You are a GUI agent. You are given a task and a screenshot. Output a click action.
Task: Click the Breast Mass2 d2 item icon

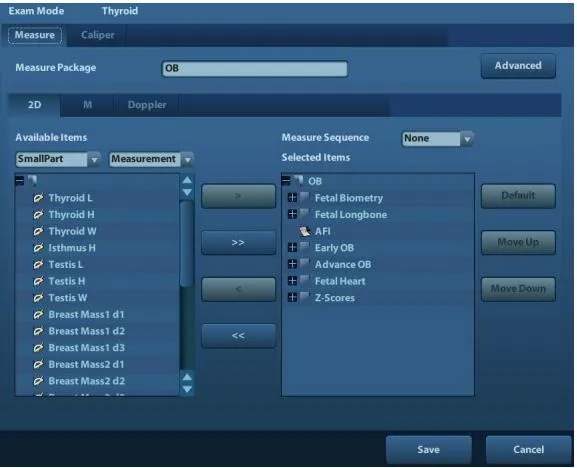click(38, 381)
